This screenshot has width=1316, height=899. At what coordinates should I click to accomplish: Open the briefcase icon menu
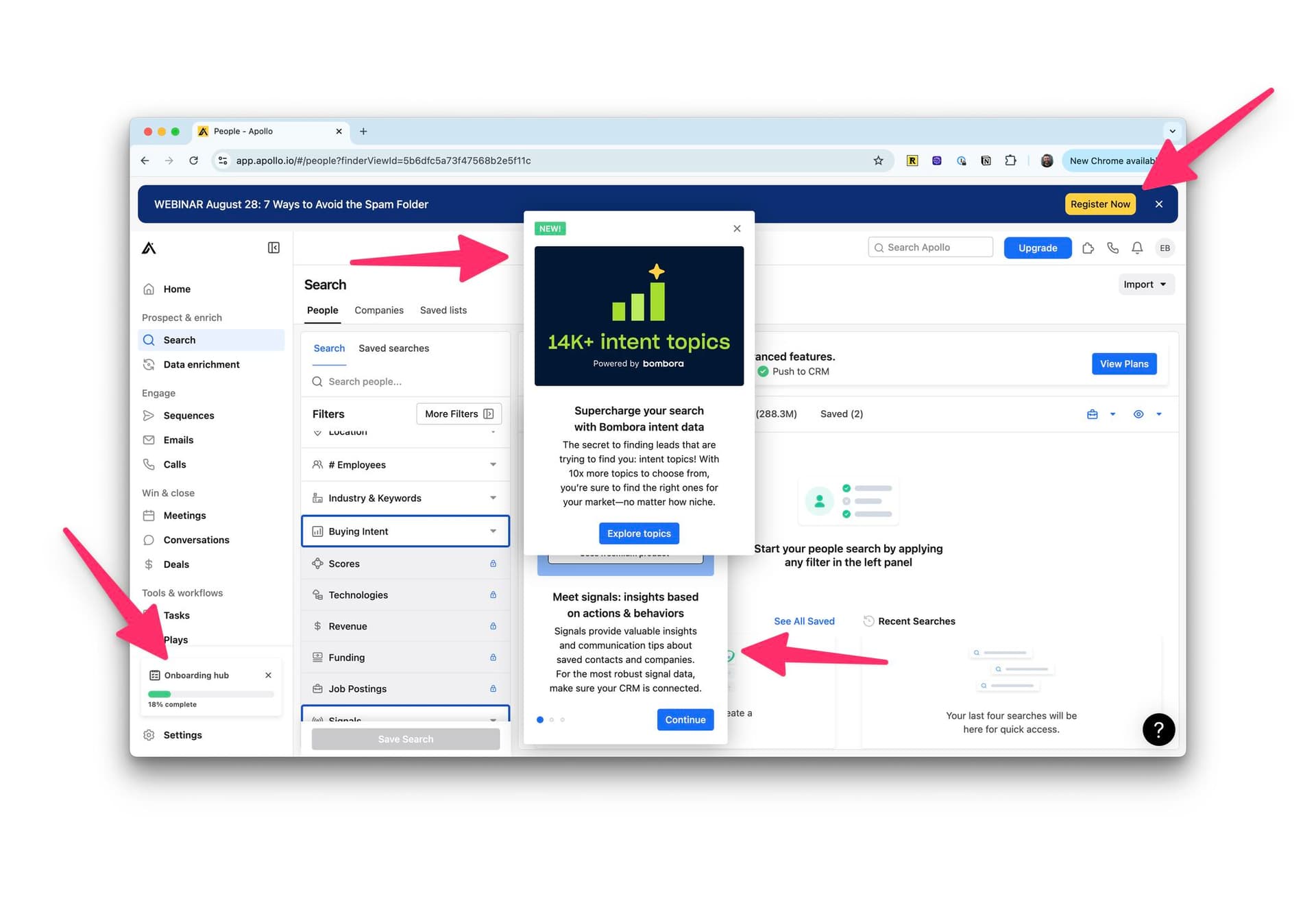1093,414
